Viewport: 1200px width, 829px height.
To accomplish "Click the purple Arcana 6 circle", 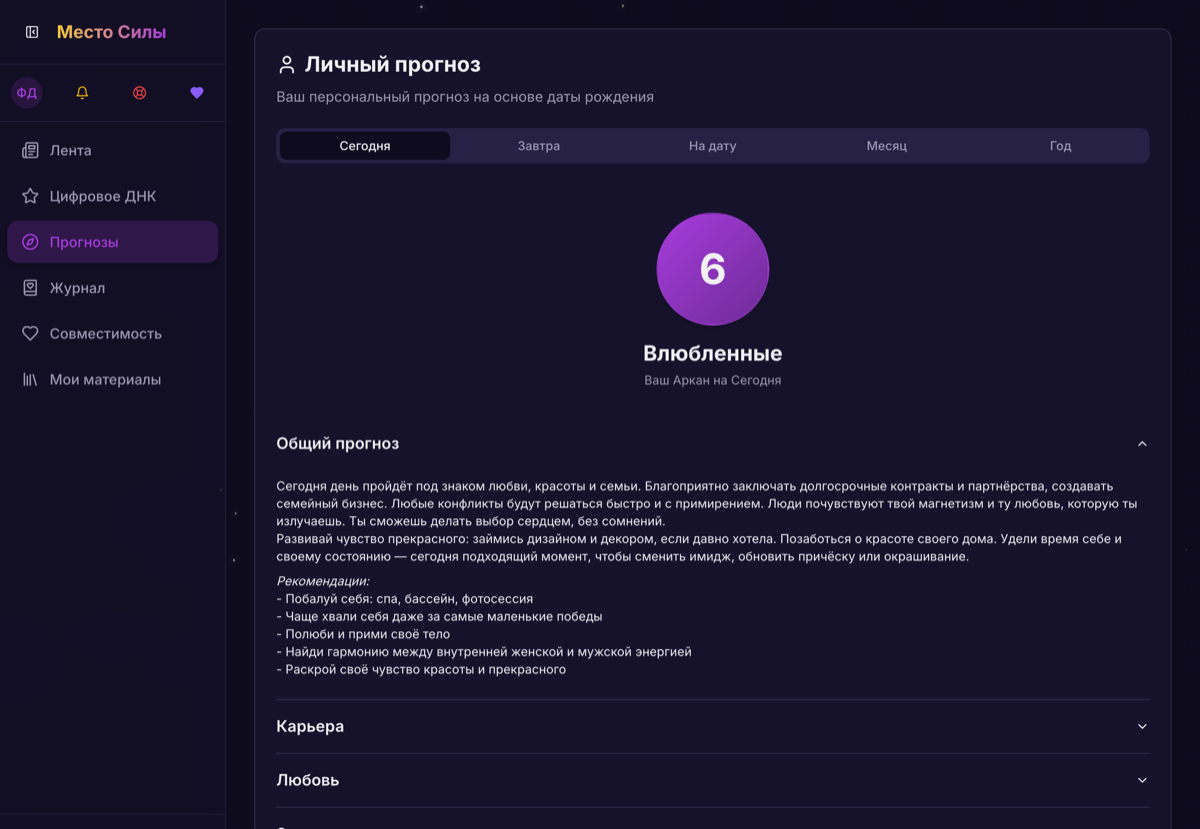I will pos(712,269).
